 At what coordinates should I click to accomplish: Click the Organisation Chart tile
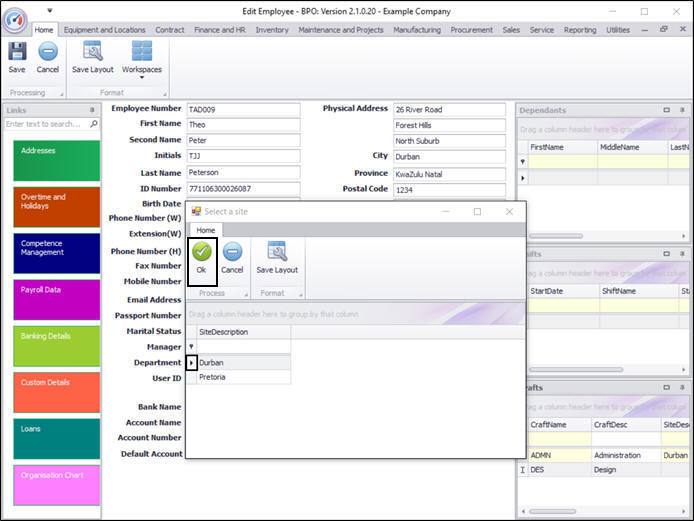tap(57, 485)
